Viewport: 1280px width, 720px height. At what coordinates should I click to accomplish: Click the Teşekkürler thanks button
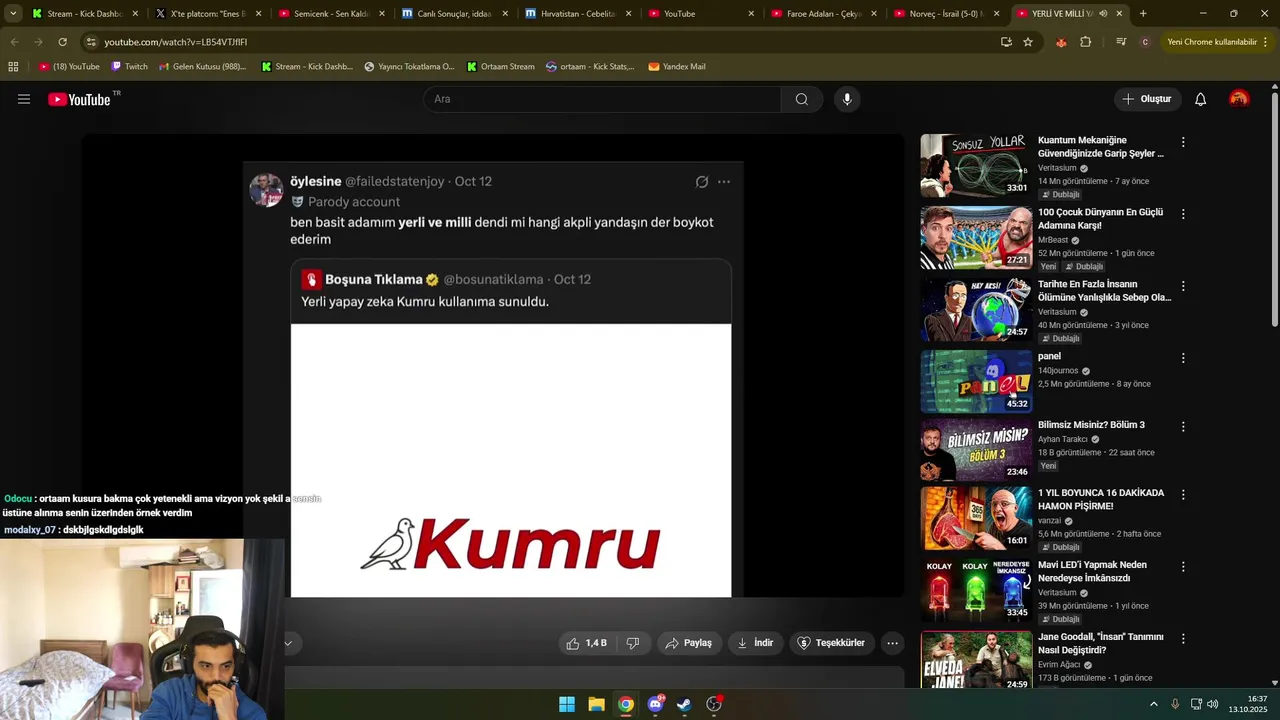tap(831, 643)
